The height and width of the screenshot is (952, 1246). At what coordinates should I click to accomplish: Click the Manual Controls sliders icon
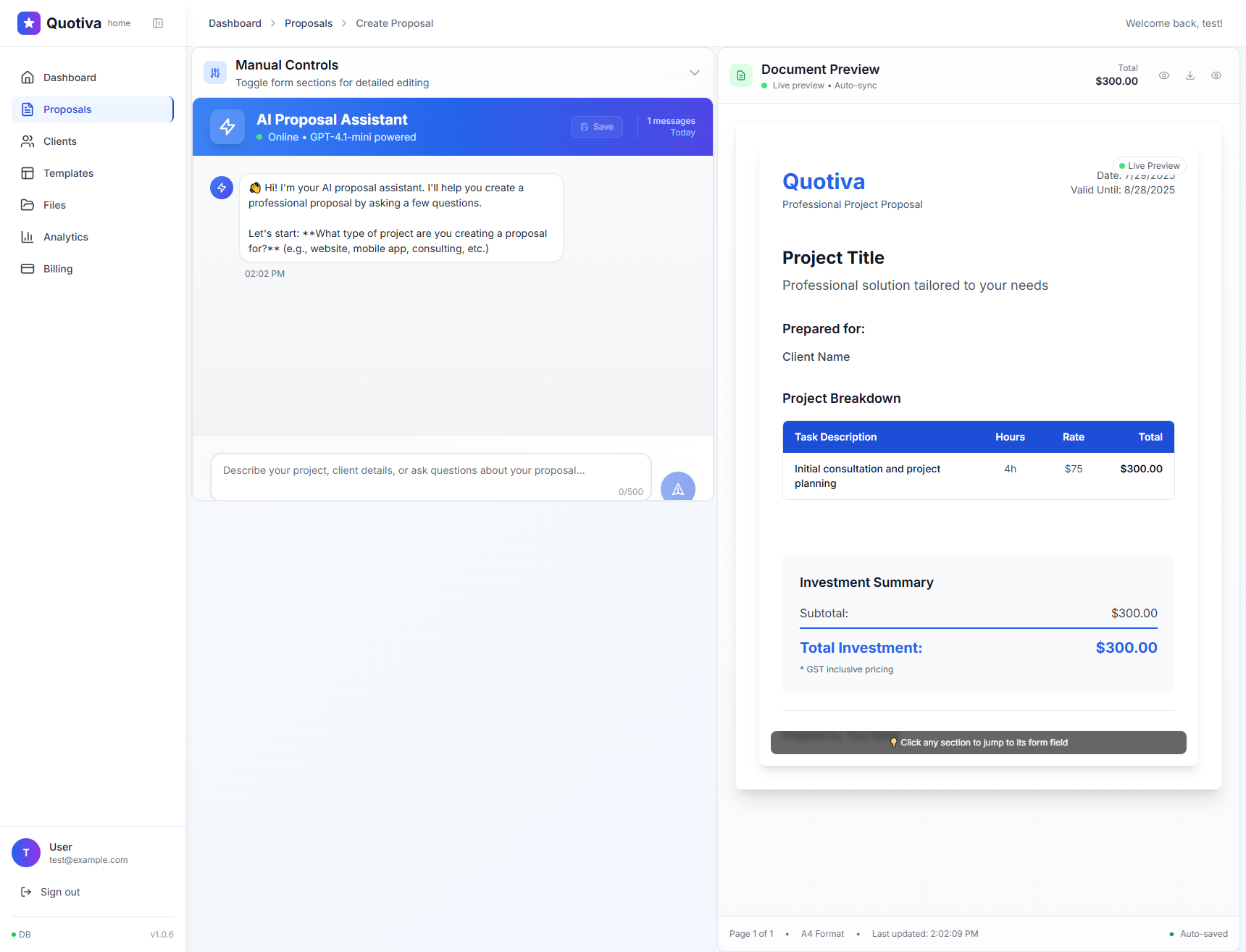coord(215,72)
